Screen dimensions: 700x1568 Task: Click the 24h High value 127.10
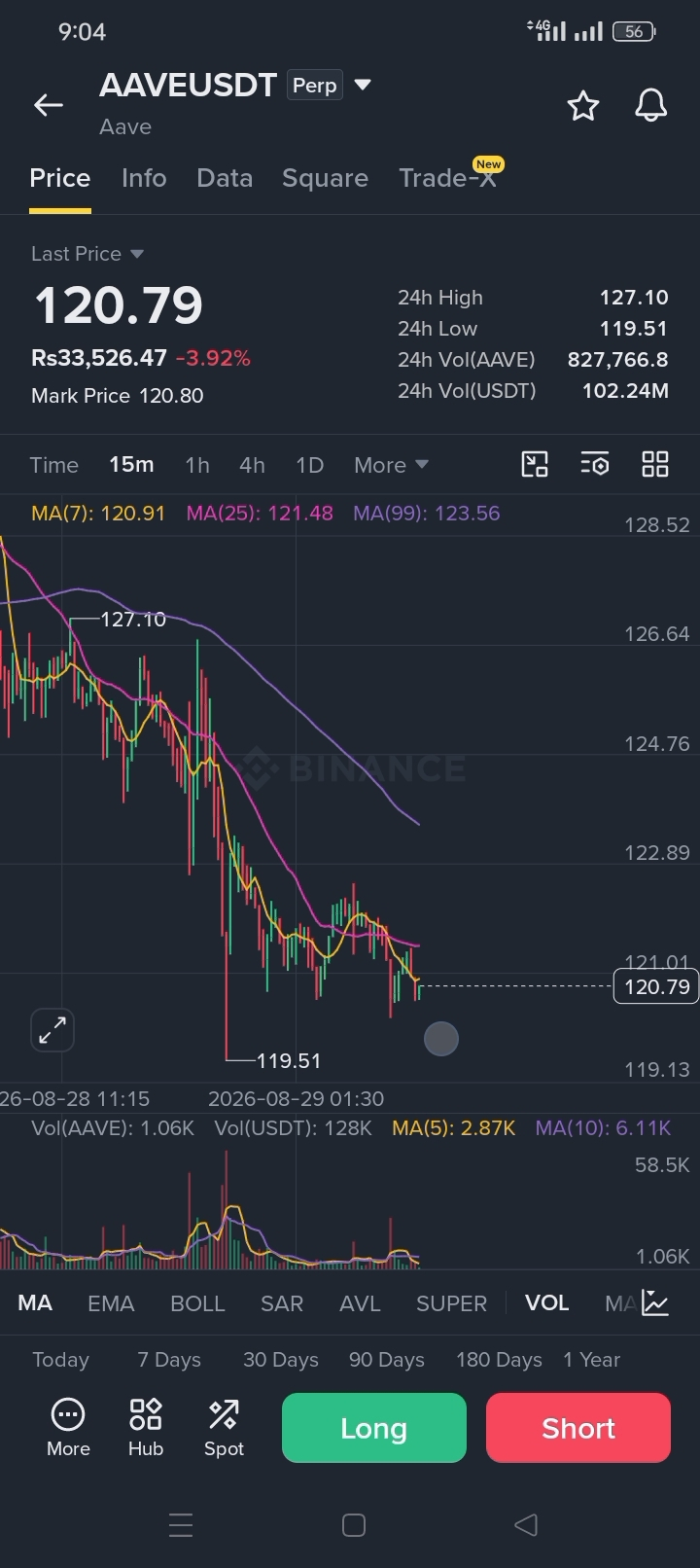[x=634, y=298]
